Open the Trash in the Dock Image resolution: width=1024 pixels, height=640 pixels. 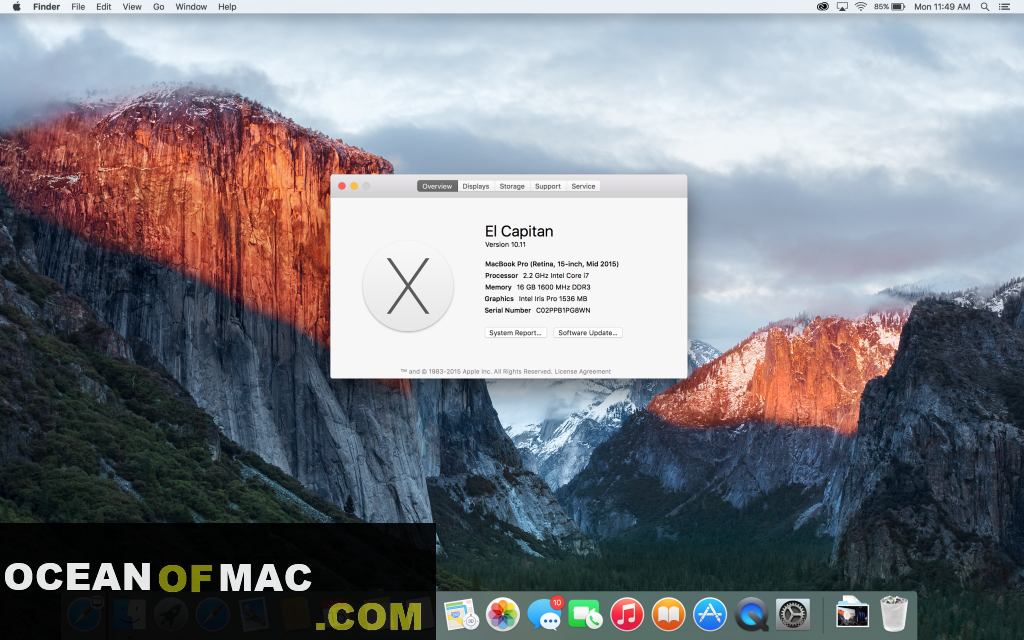click(x=894, y=613)
